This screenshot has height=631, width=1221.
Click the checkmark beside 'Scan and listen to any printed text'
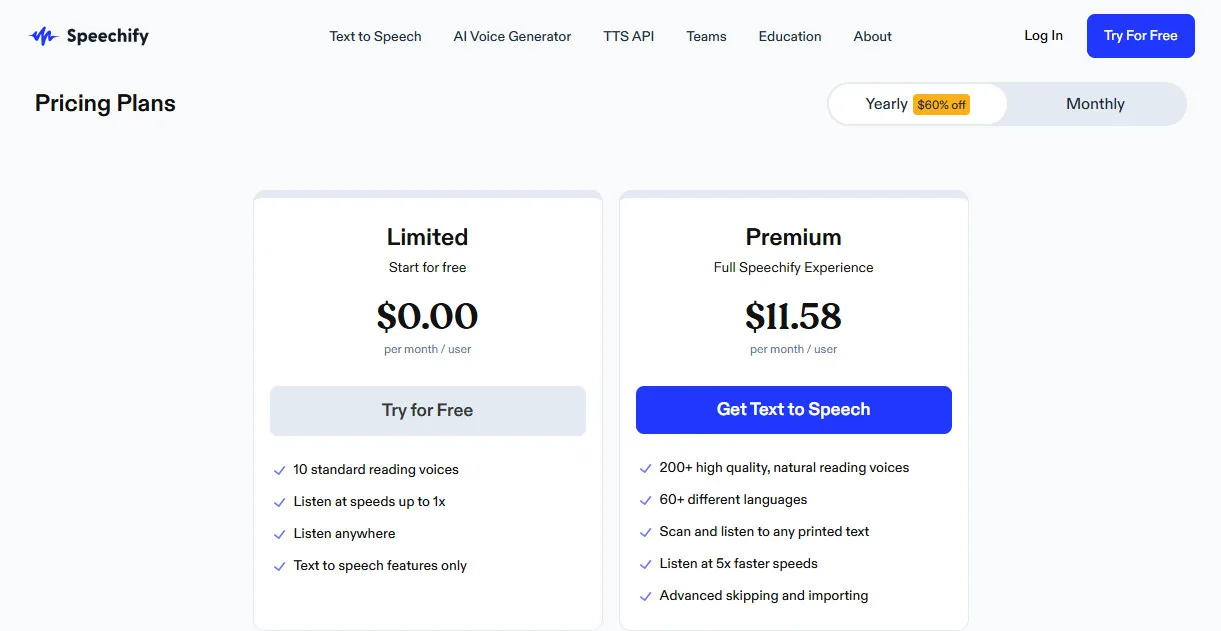tap(646, 531)
